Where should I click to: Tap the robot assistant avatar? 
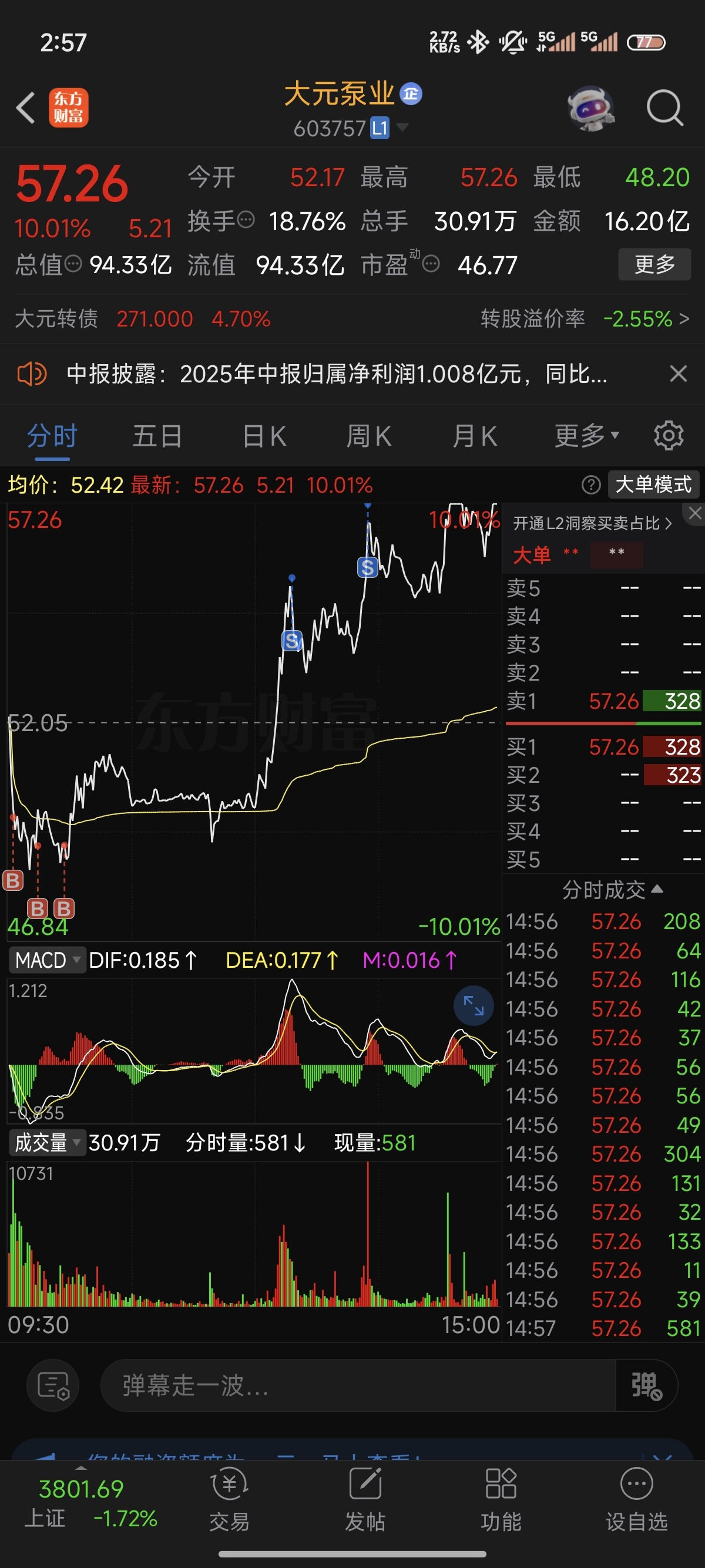point(590,108)
